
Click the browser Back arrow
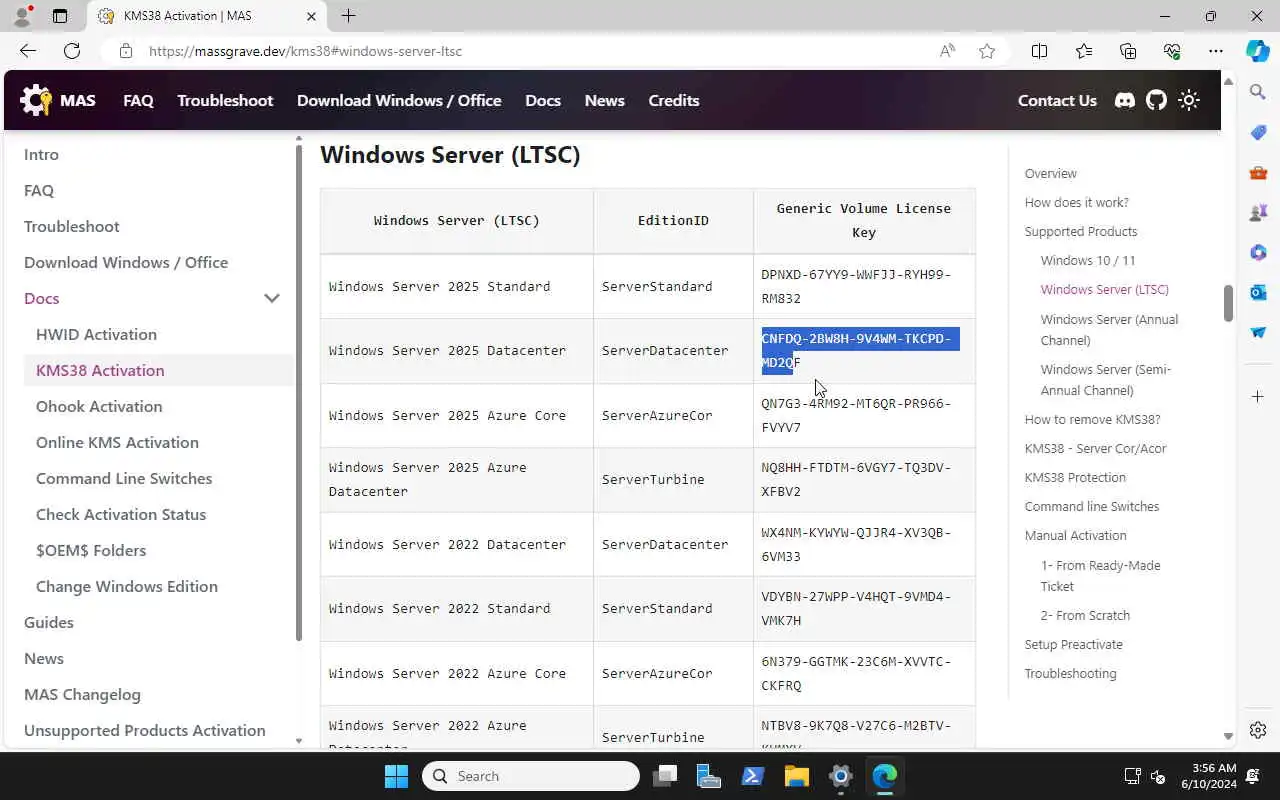click(x=28, y=51)
